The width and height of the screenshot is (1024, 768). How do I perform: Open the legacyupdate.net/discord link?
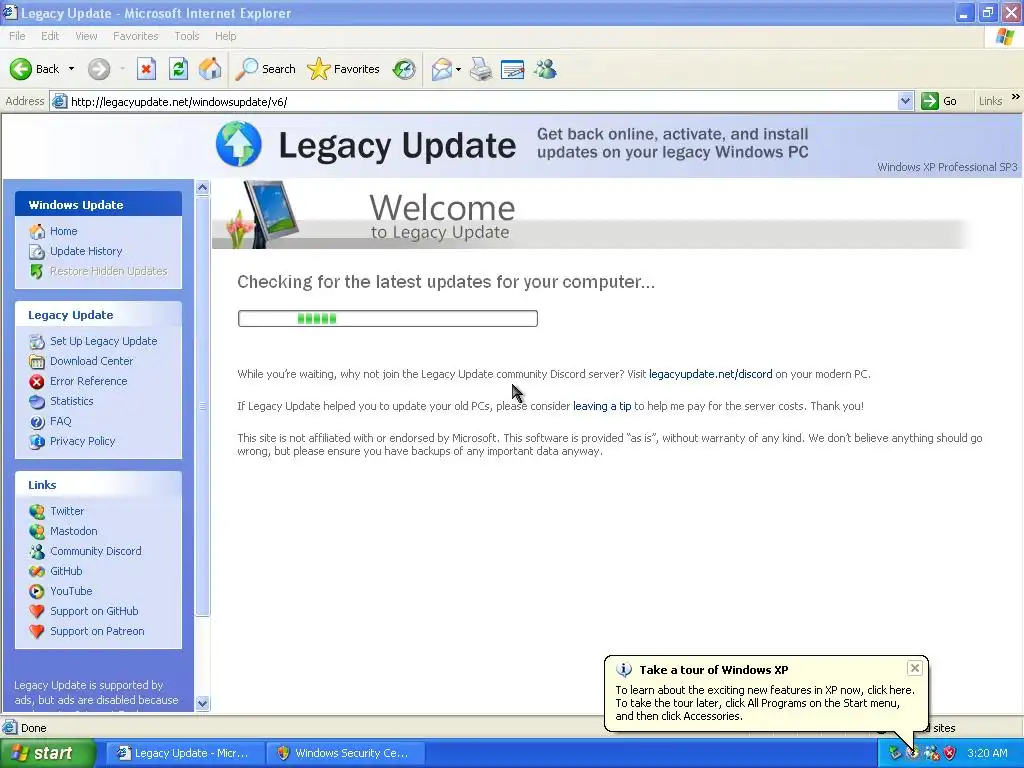pyautogui.click(x=711, y=374)
